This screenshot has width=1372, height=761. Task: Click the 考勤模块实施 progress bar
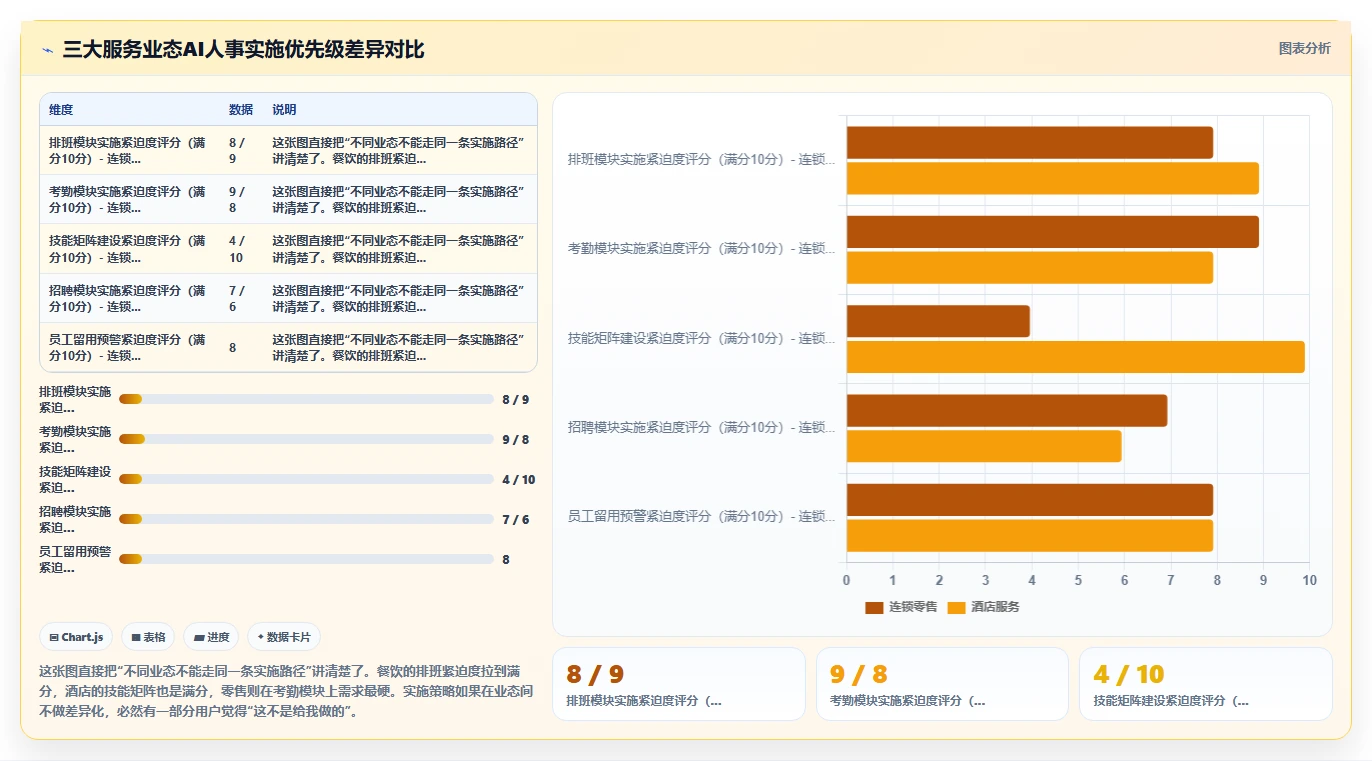point(306,439)
